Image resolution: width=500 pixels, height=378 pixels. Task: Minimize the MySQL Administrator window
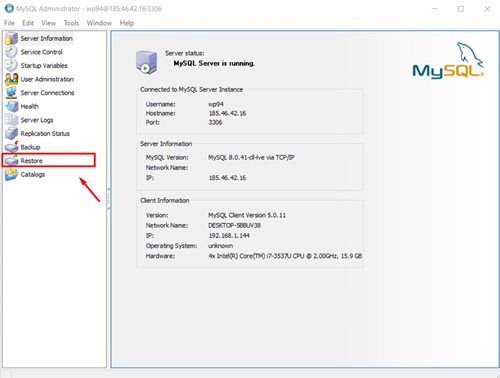(x=434, y=9)
